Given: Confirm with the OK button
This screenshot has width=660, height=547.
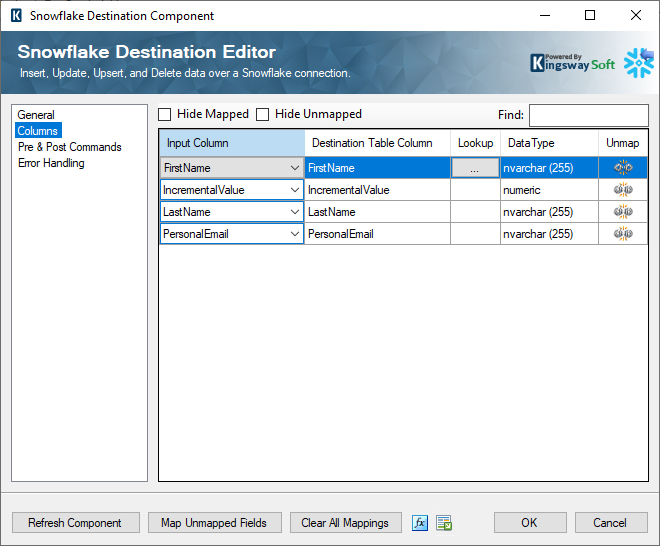Looking at the screenshot, I should point(530,523).
